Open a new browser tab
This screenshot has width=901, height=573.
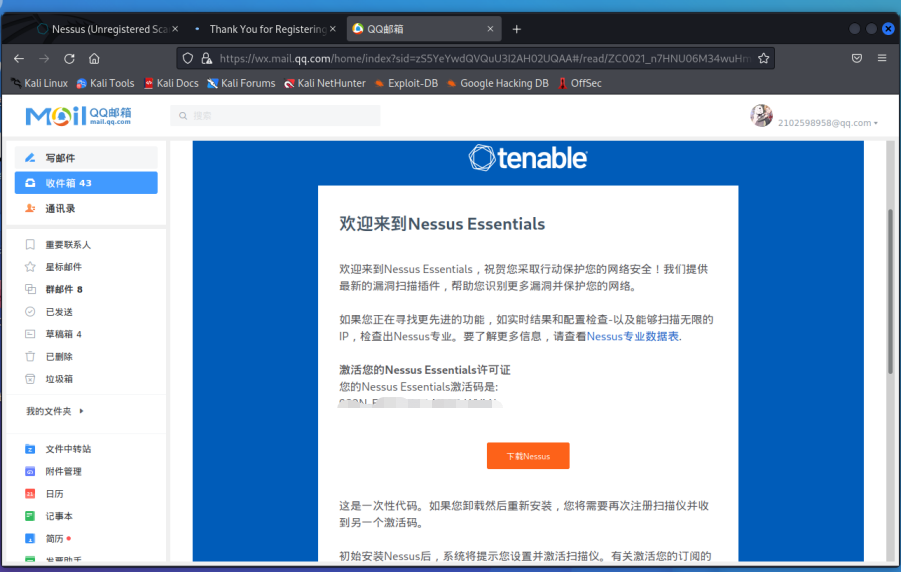pos(517,29)
